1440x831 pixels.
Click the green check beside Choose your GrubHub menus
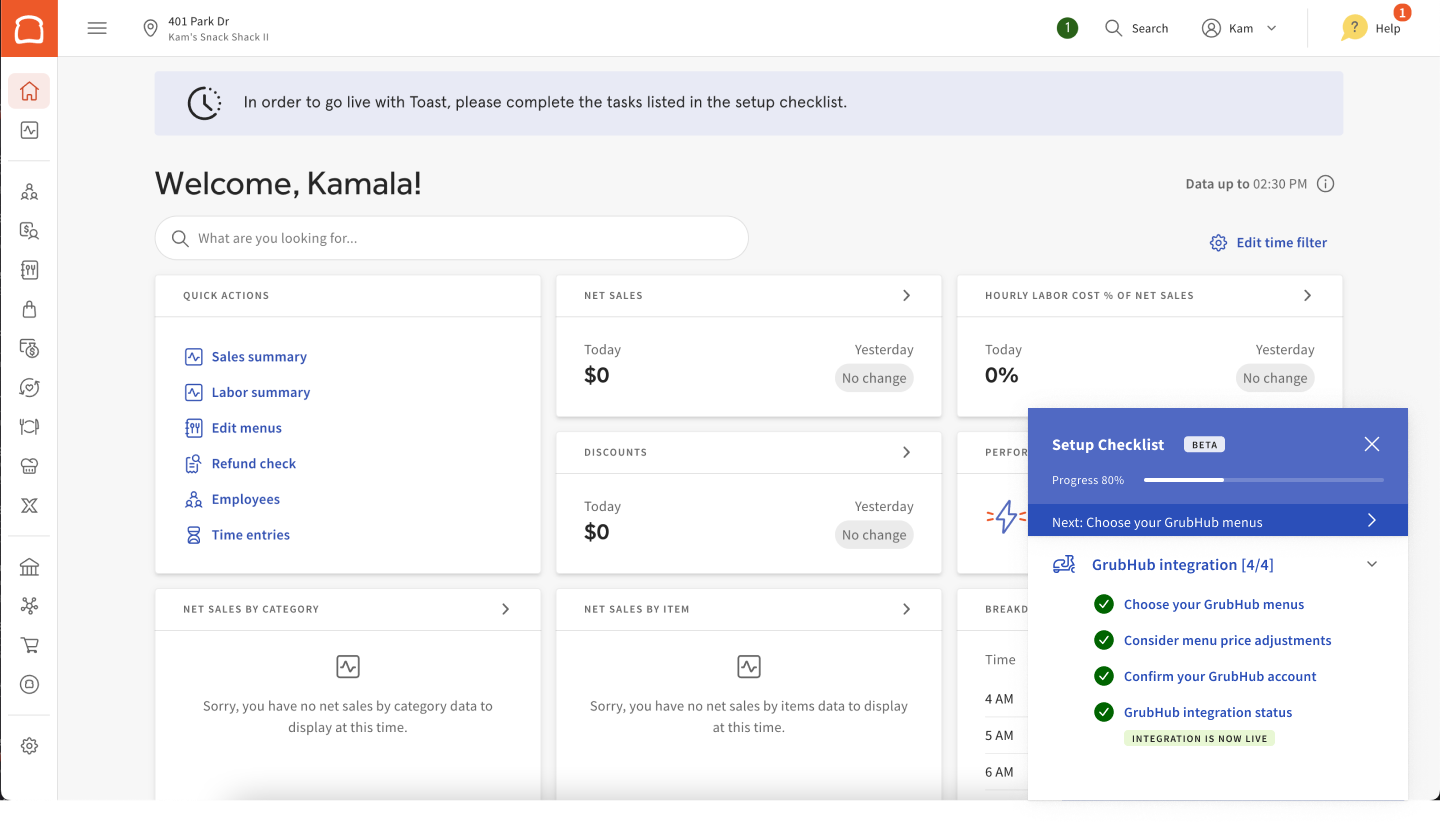click(x=1104, y=604)
